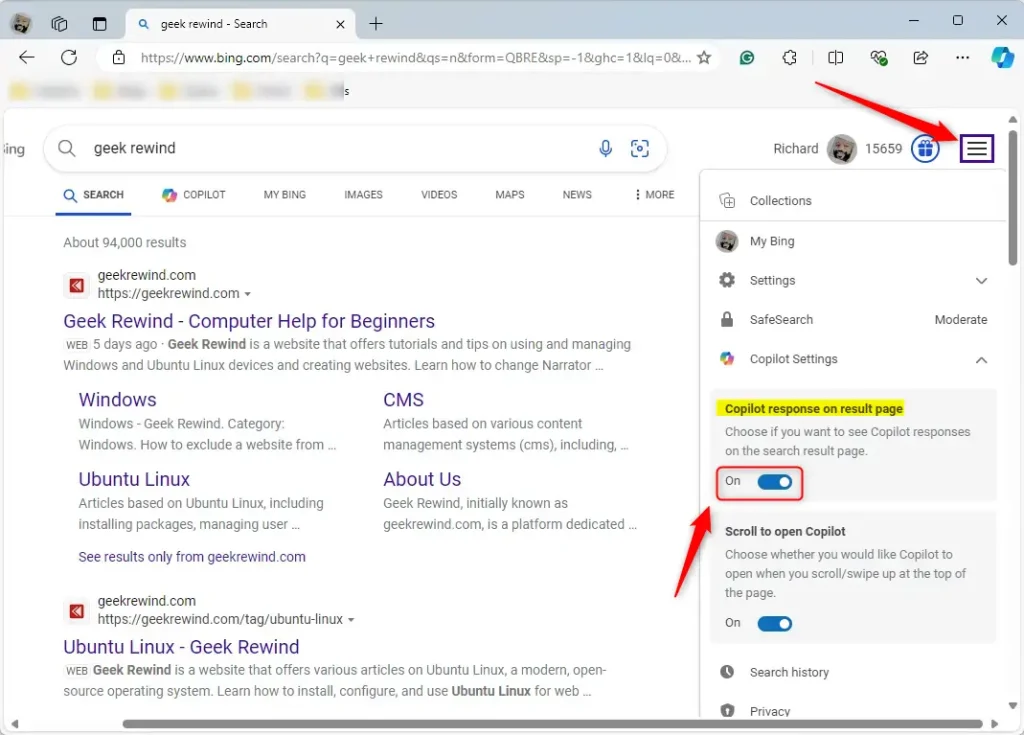Viewport: 1024px width, 735px height.
Task: Click the Rewards points 15659
Action: coord(883,149)
